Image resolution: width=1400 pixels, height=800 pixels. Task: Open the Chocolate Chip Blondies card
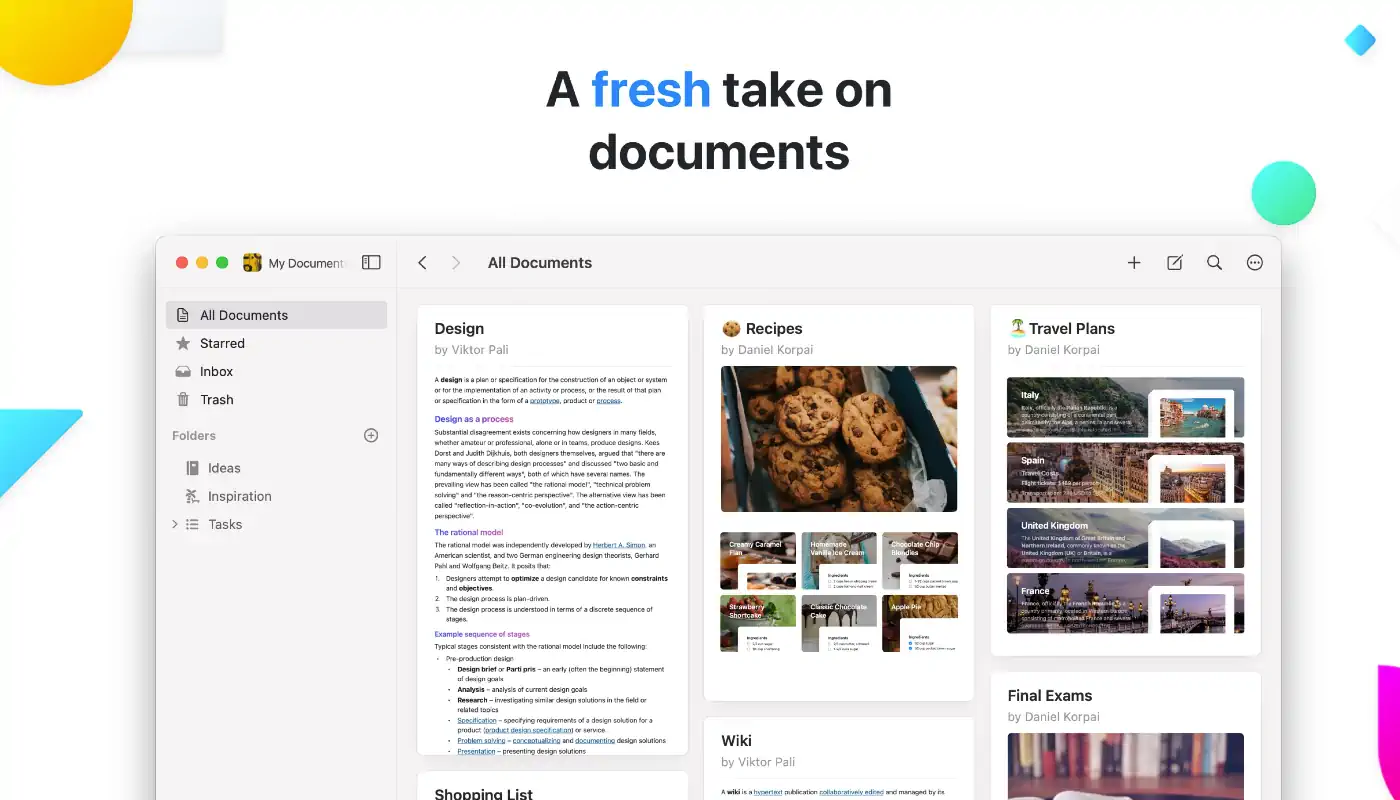click(920, 561)
